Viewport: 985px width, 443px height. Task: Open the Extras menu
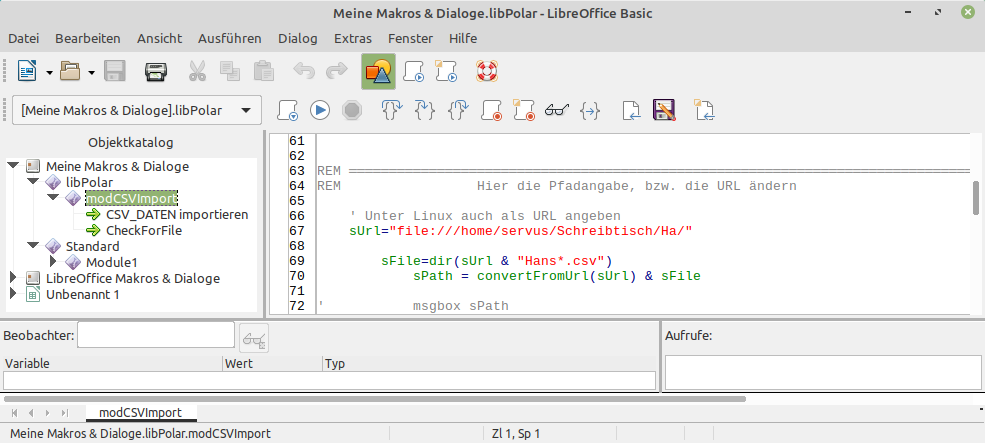353,38
